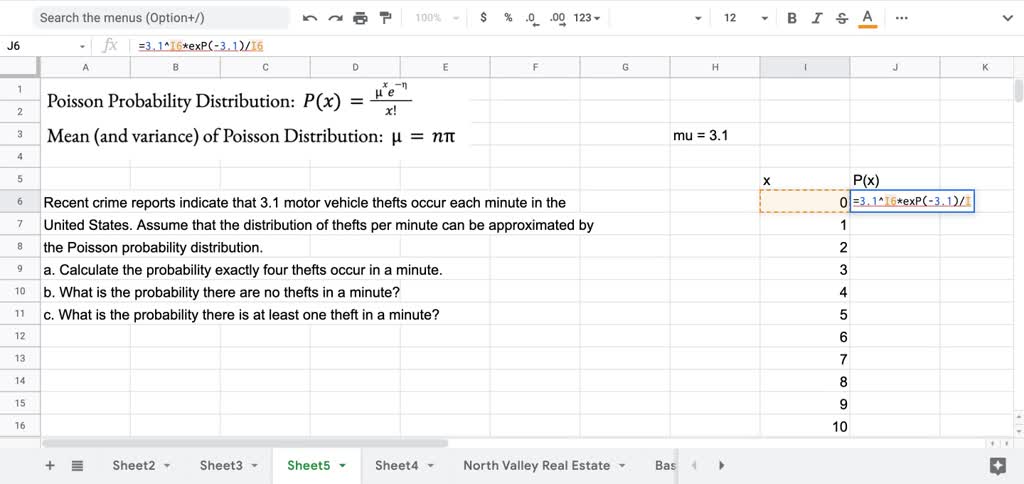Click the Poisson Probability Distribution formula image
The width and height of the screenshot is (1024, 484).
[232, 101]
